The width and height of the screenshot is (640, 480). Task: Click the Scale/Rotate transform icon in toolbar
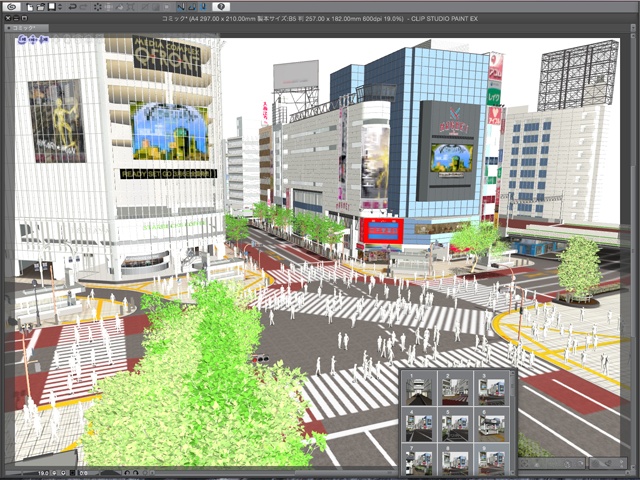coord(130,7)
